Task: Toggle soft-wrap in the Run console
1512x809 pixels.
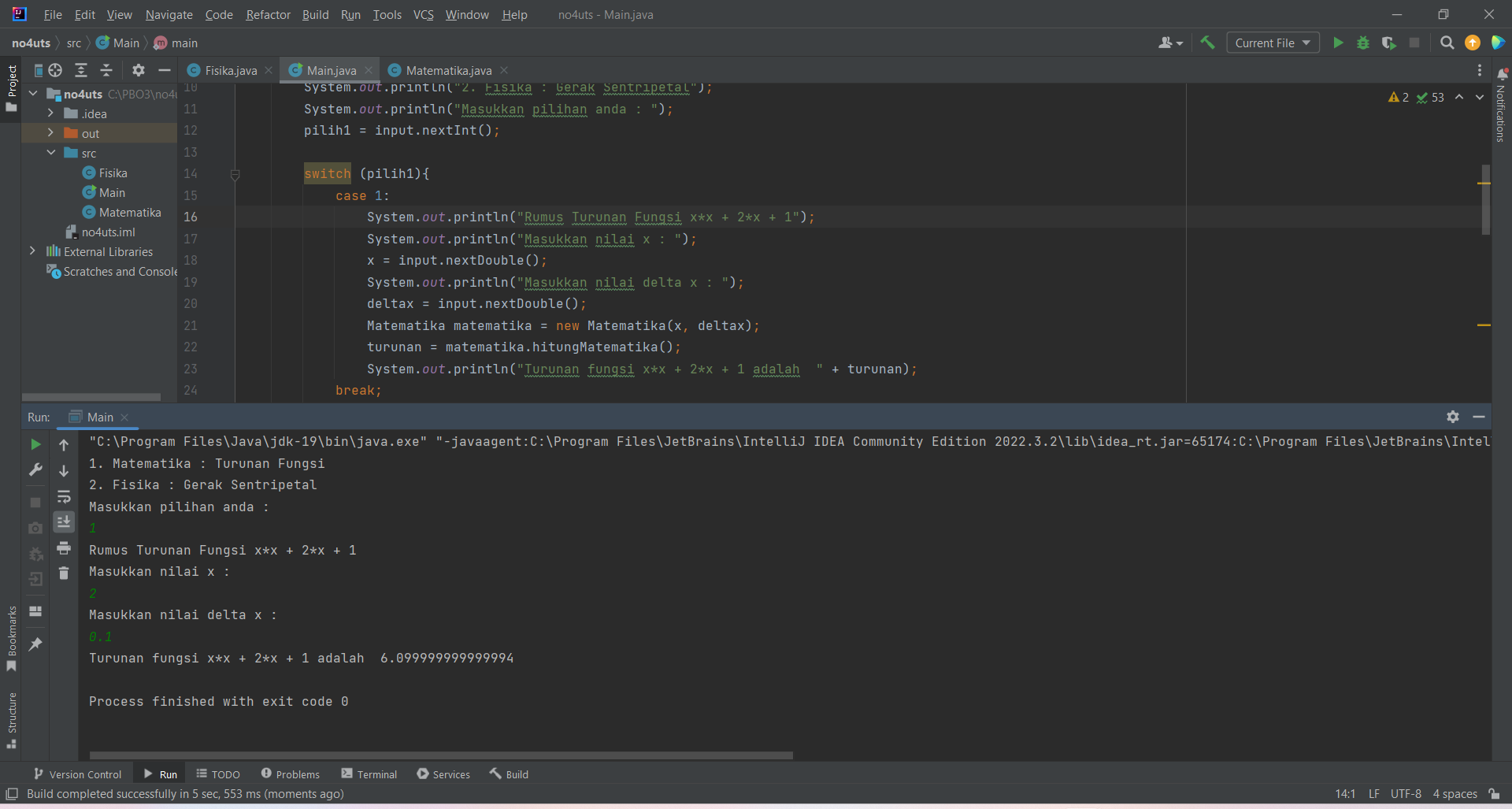Action: pos(64,497)
